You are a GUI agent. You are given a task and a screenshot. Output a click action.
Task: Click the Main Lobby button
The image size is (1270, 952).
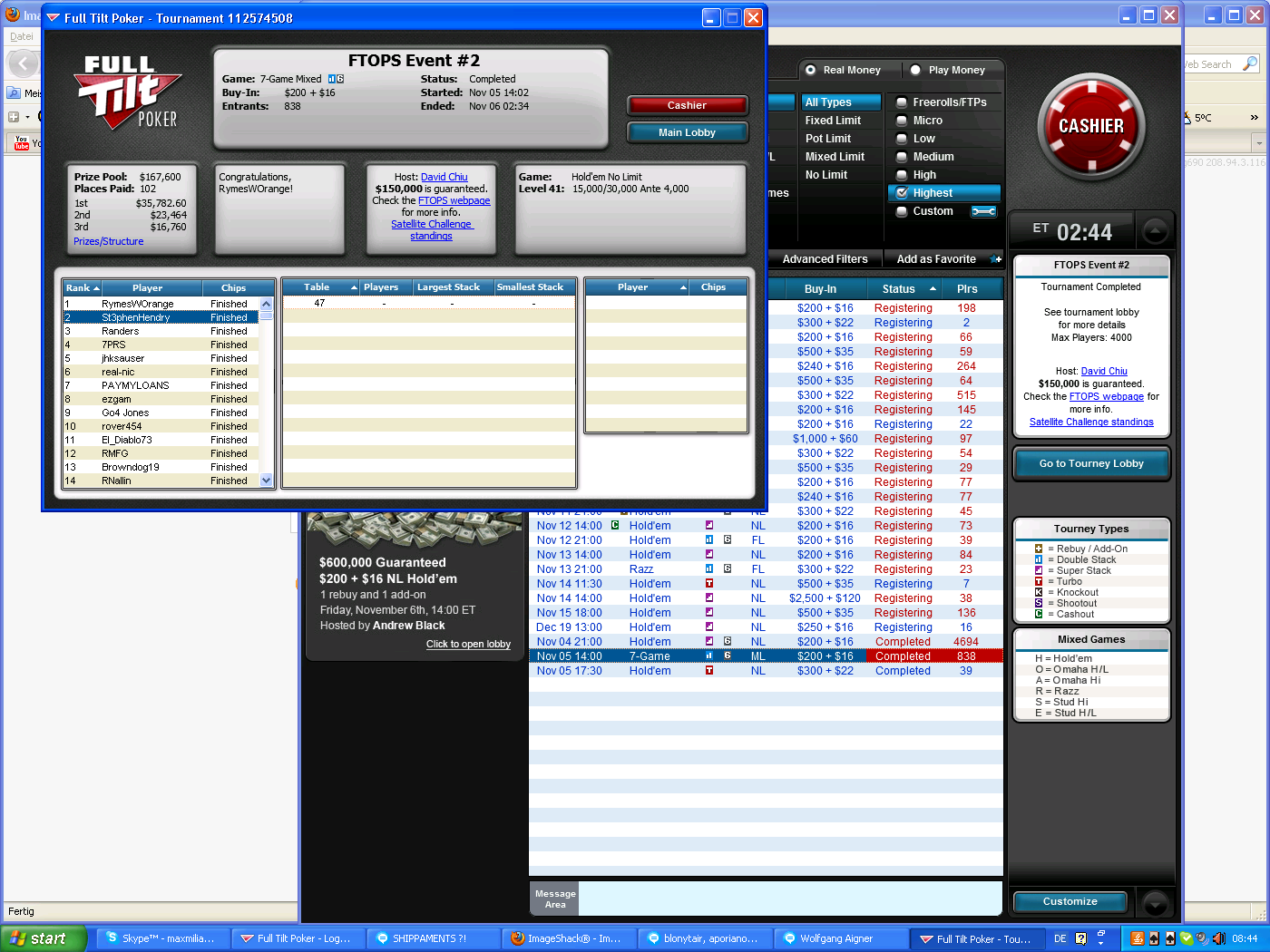[688, 132]
